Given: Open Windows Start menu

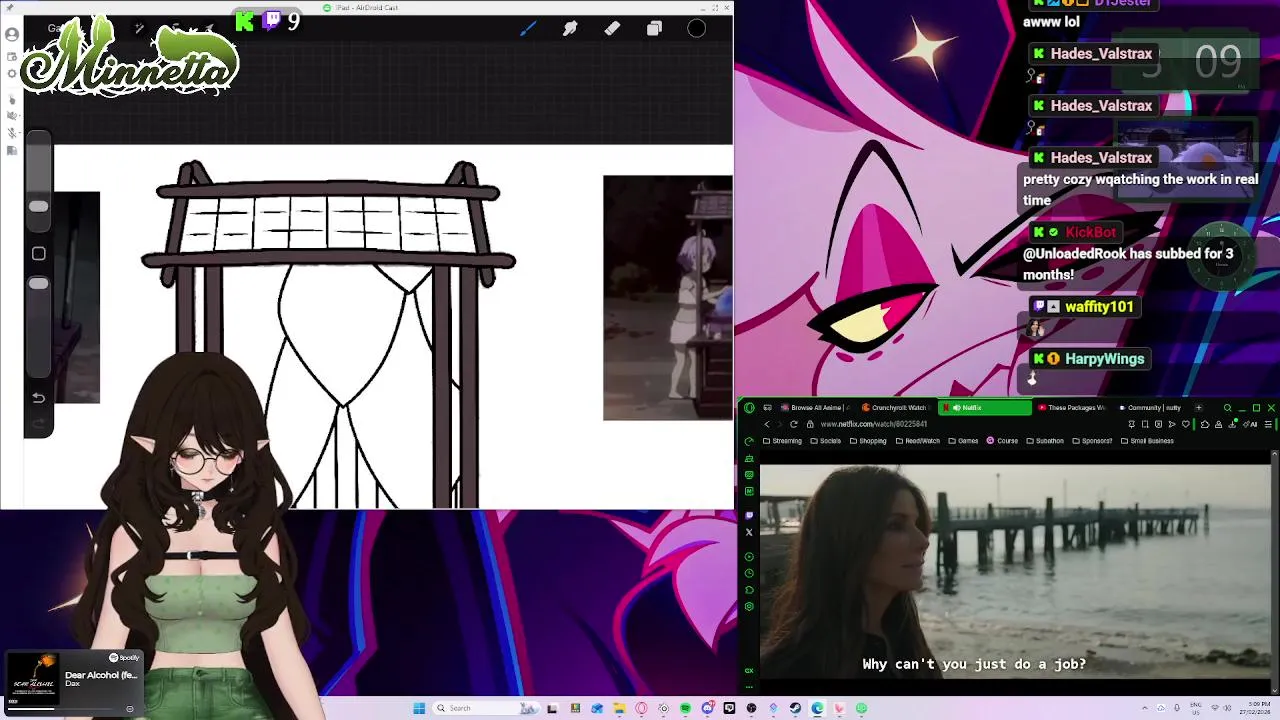Looking at the screenshot, I should tap(419, 708).
